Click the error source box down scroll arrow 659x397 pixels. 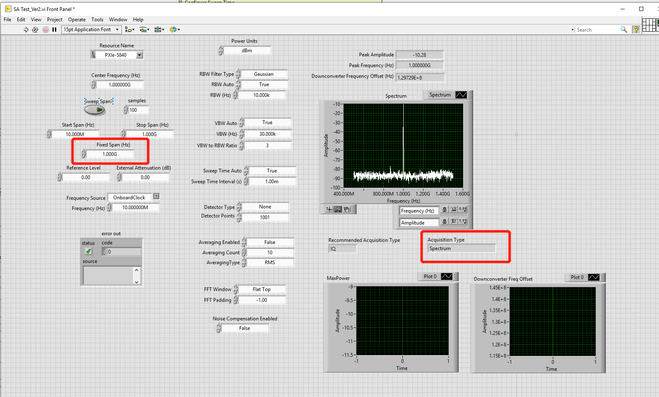click(136, 282)
